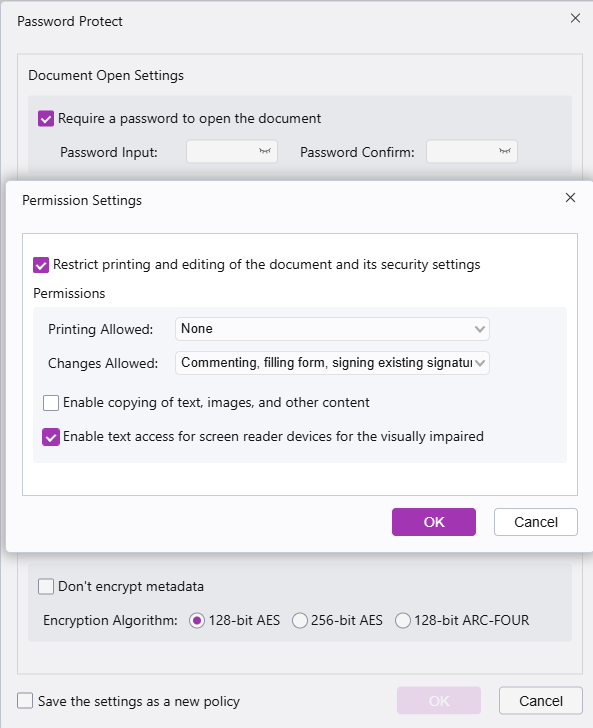Click the Encryption Algorithm label
The height and width of the screenshot is (728, 593).
(x=111, y=621)
